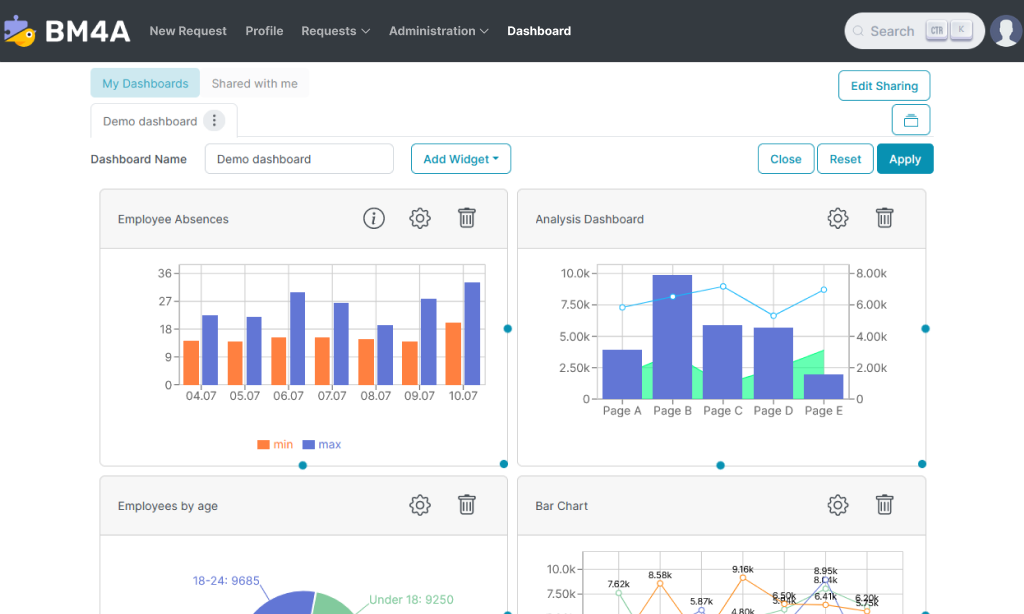Image resolution: width=1024 pixels, height=614 pixels.
Task: Click the 04.07 date axis label
Action: point(200,396)
